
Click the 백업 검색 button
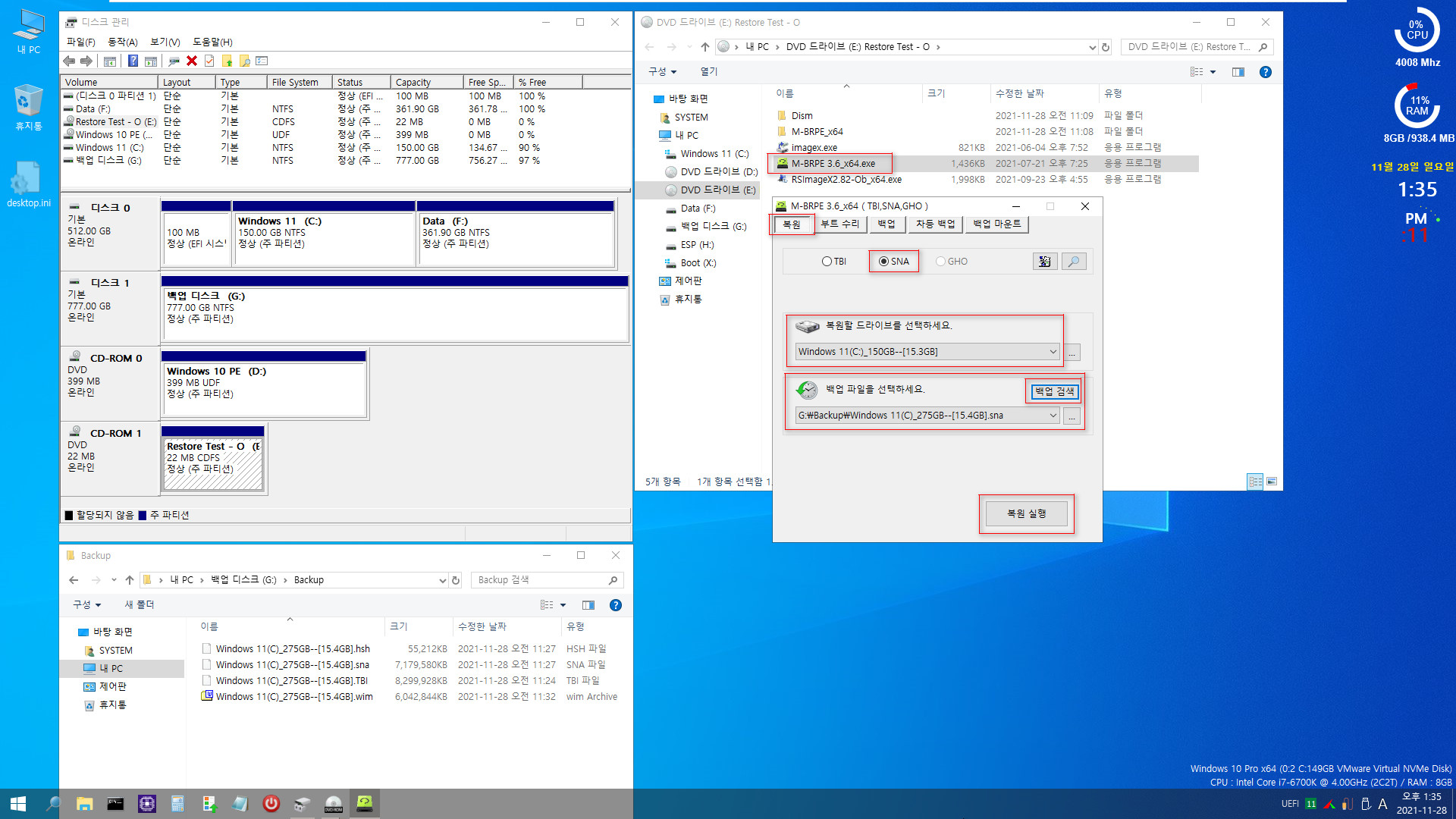click(x=1055, y=391)
